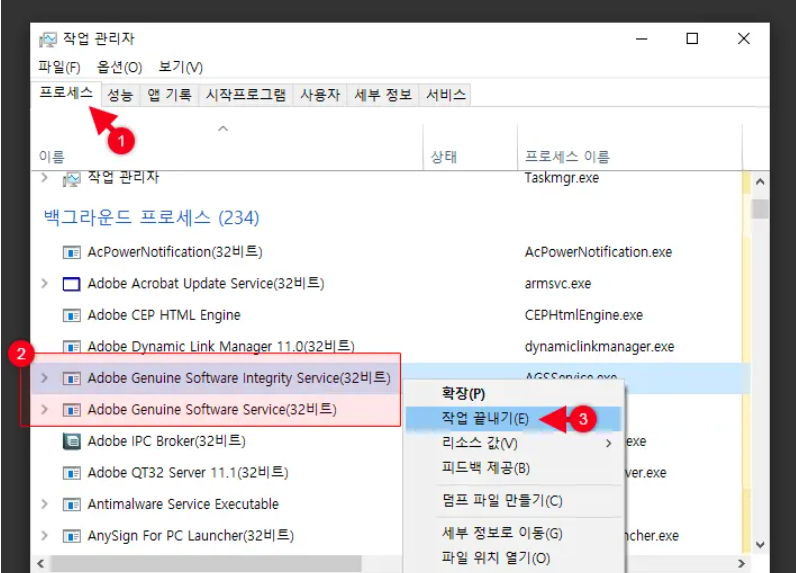Click the sort arrow above the 이름 column

pyautogui.click(x=223, y=128)
